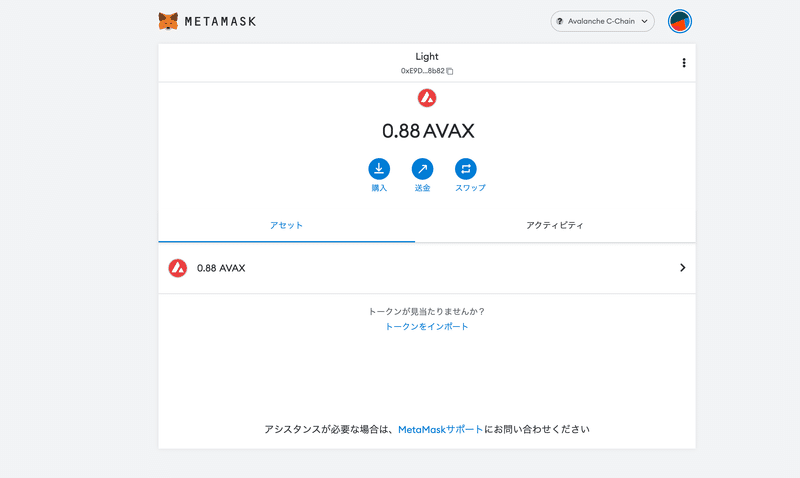Click the AVAX icon in asset row

(x=178, y=268)
